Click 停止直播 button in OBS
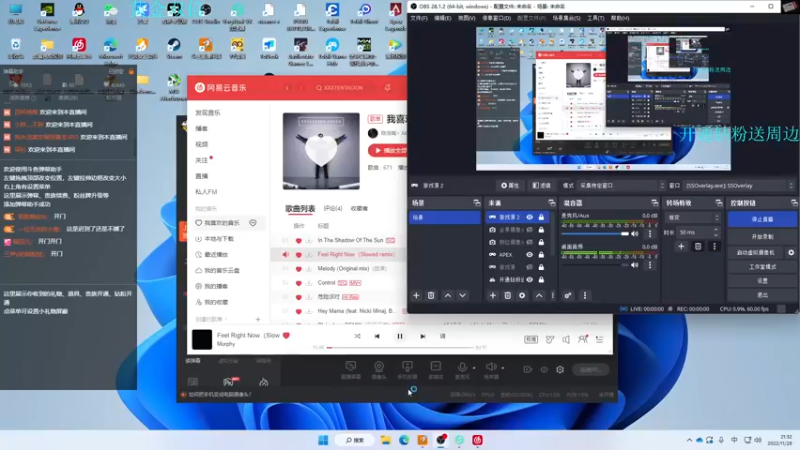Viewport: 800px width, 450px height. pyautogui.click(x=762, y=219)
